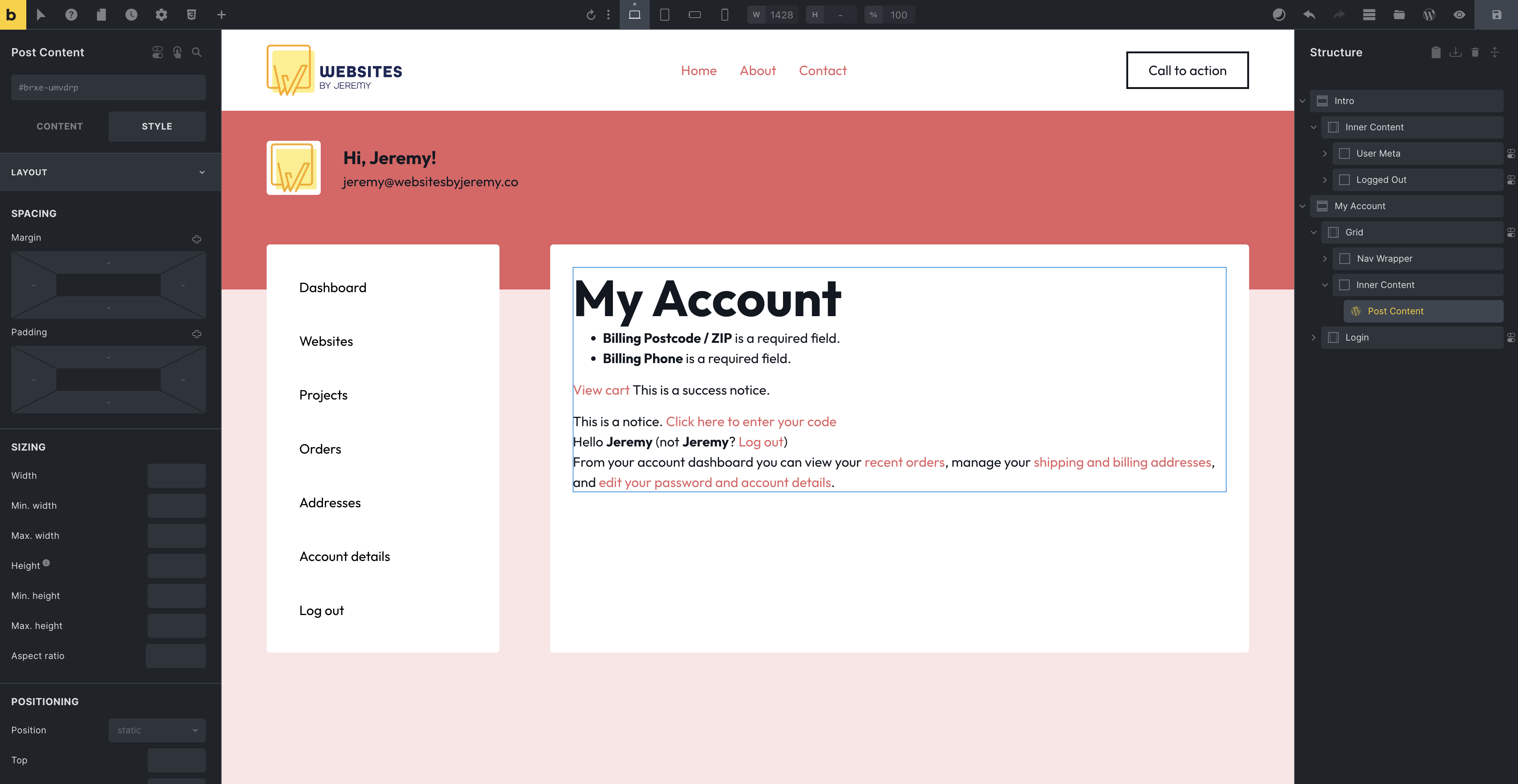Click conditions toggle icon beside User Meta
Viewport: 1518px width, 784px height.
tap(1512, 154)
